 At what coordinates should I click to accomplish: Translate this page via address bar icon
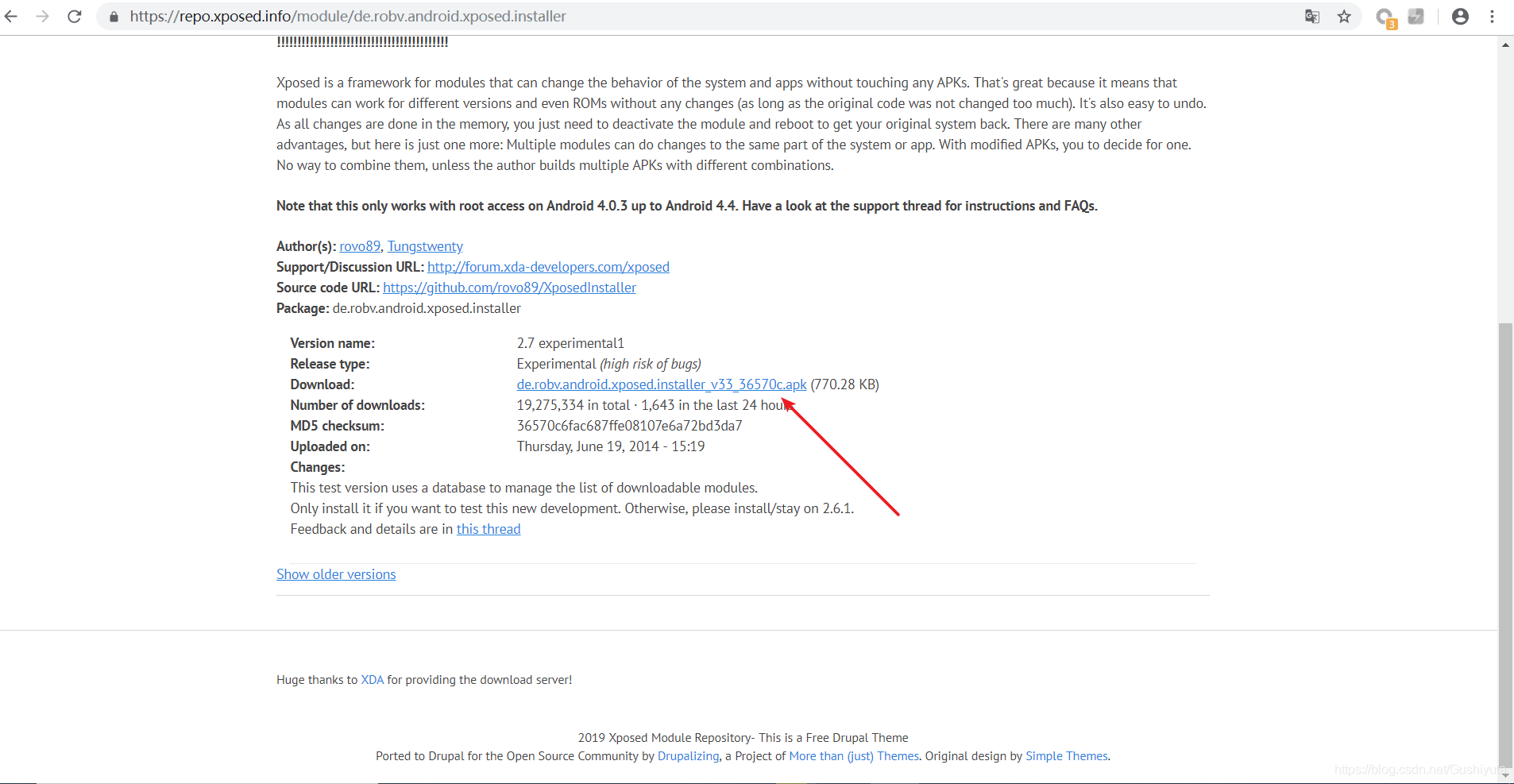coord(1312,16)
